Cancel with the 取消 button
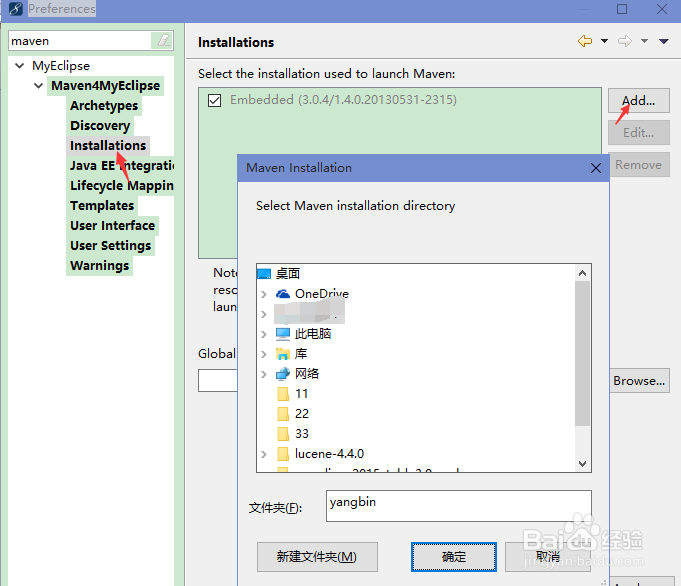Viewport: 681px width, 586px height. tap(548, 557)
